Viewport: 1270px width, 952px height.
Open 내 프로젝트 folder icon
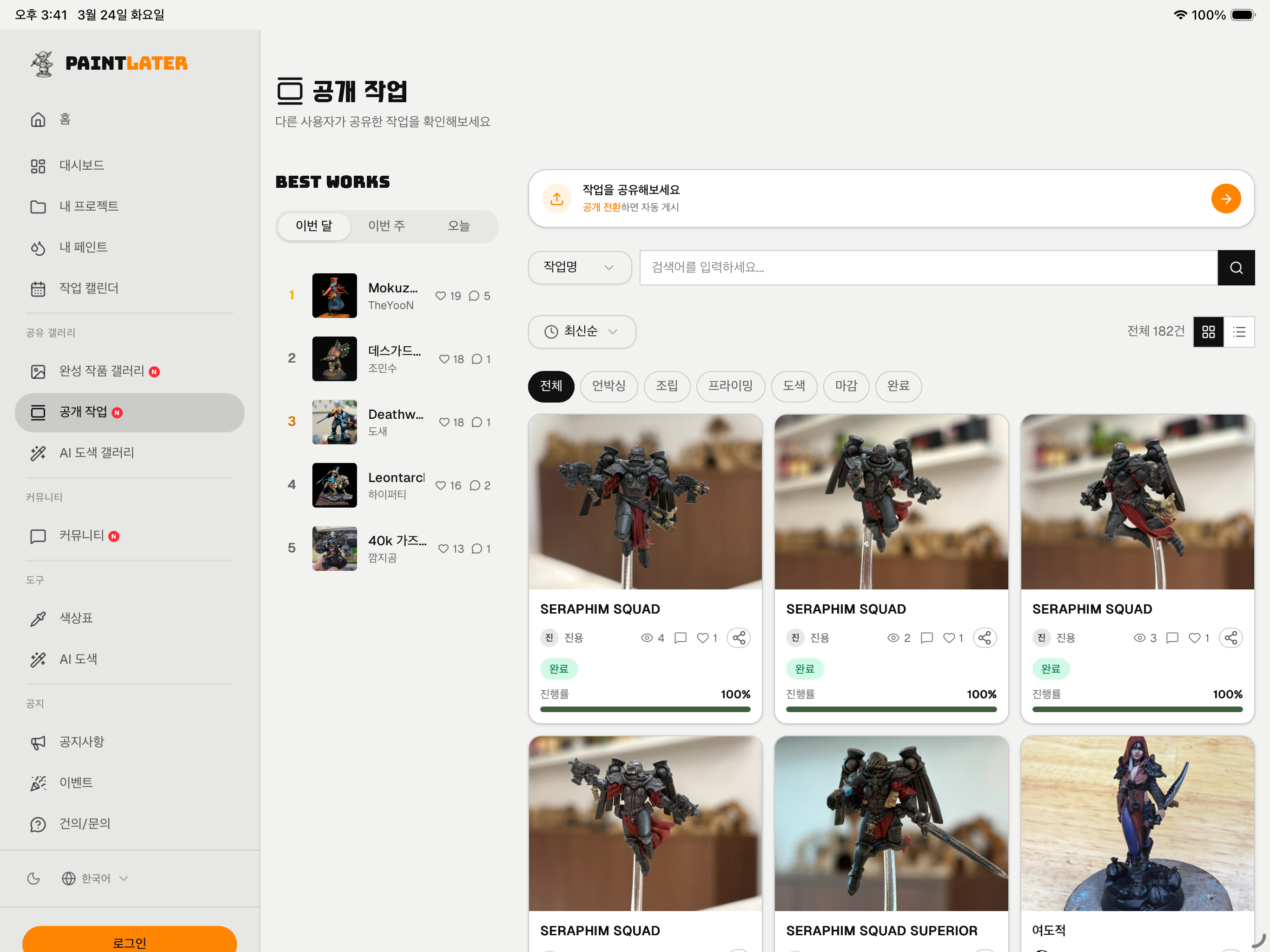click(38, 207)
